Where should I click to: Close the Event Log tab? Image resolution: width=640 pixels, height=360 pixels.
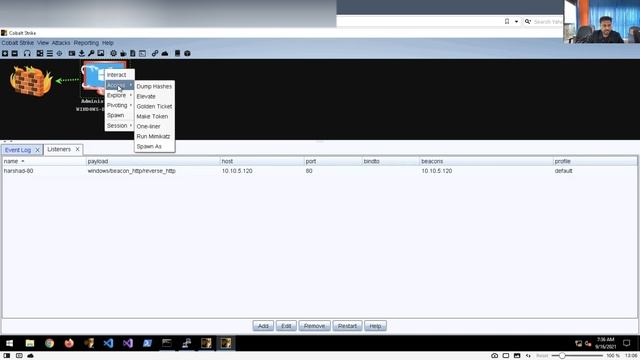point(37,150)
